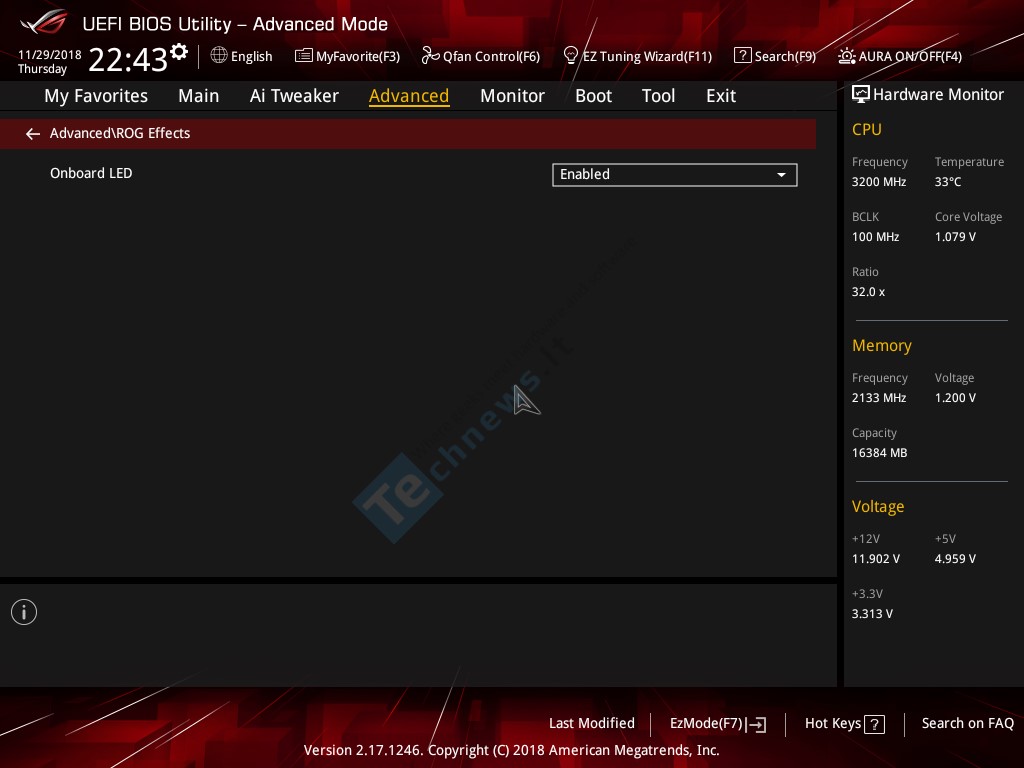Screen dimensions: 1024x768
Task: Click the Hot Keys question mark icon
Action: point(874,724)
